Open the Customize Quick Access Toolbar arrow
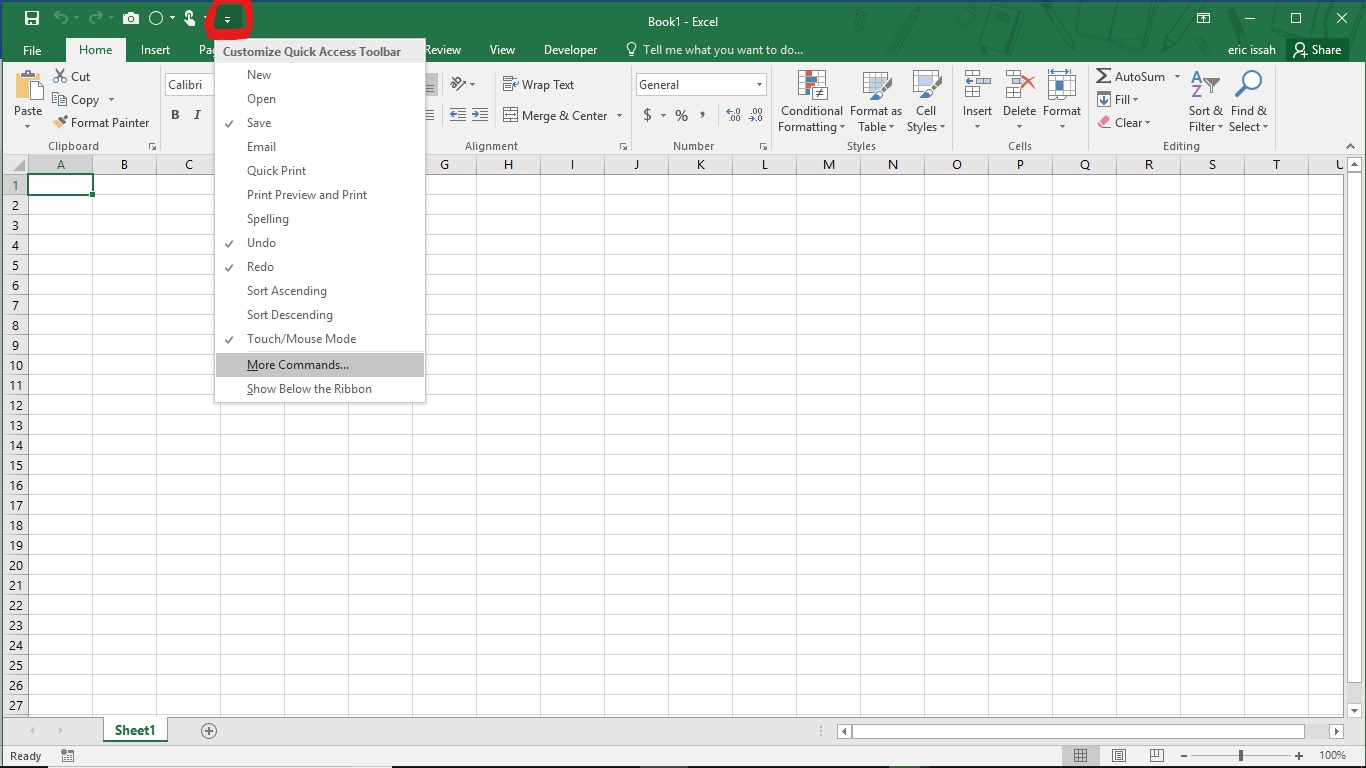The width and height of the screenshot is (1366, 768). (x=228, y=18)
